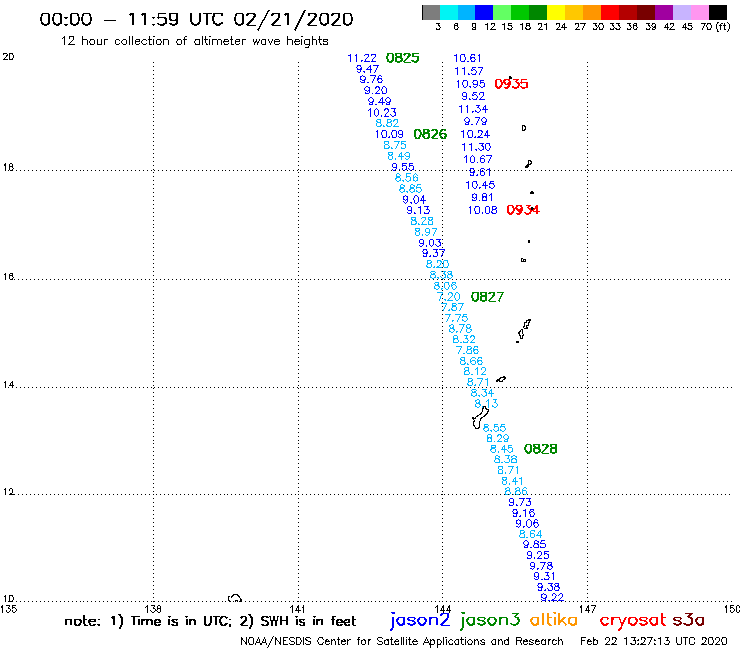This screenshot has height=650, width=740.
Task: Click the note about UTC and SWH
Action: pyautogui.click(x=210, y=621)
